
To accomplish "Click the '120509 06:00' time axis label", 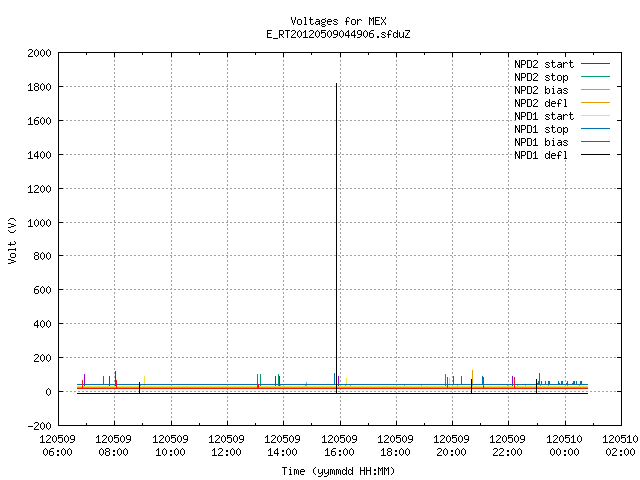I will (58, 446).
